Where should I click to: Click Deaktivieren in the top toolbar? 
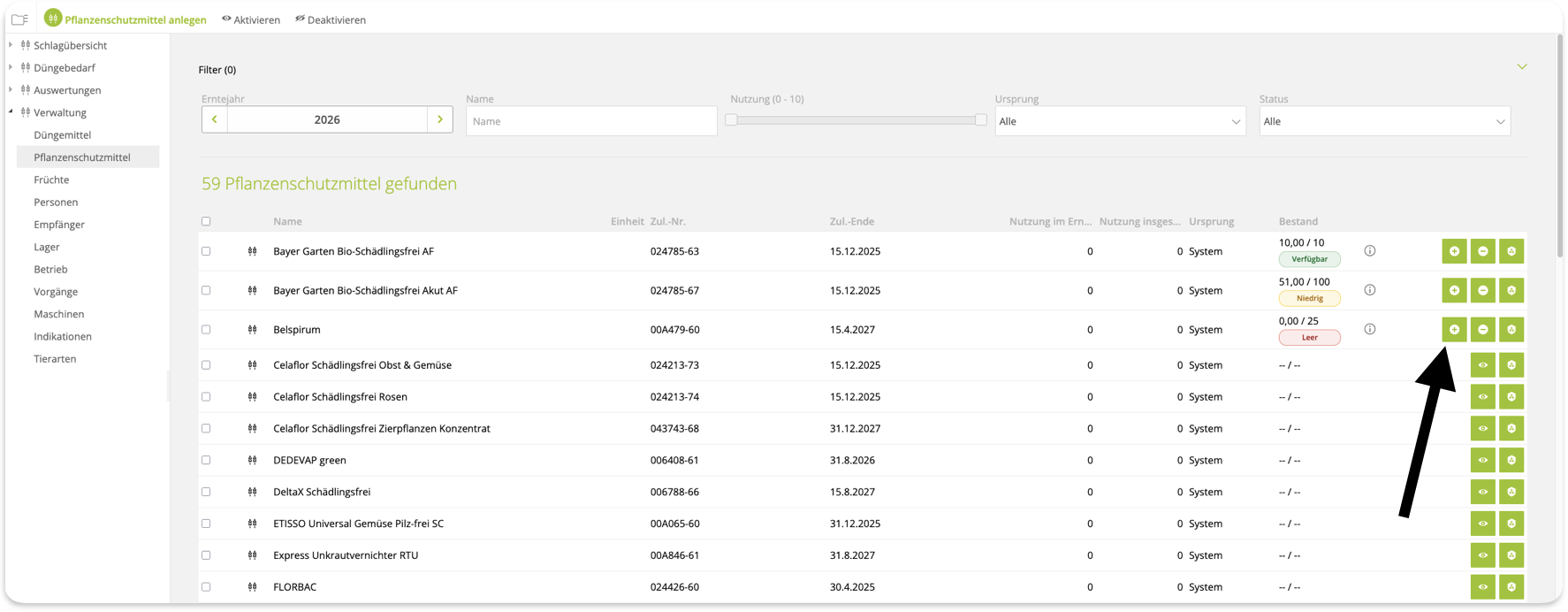(331, 19)
